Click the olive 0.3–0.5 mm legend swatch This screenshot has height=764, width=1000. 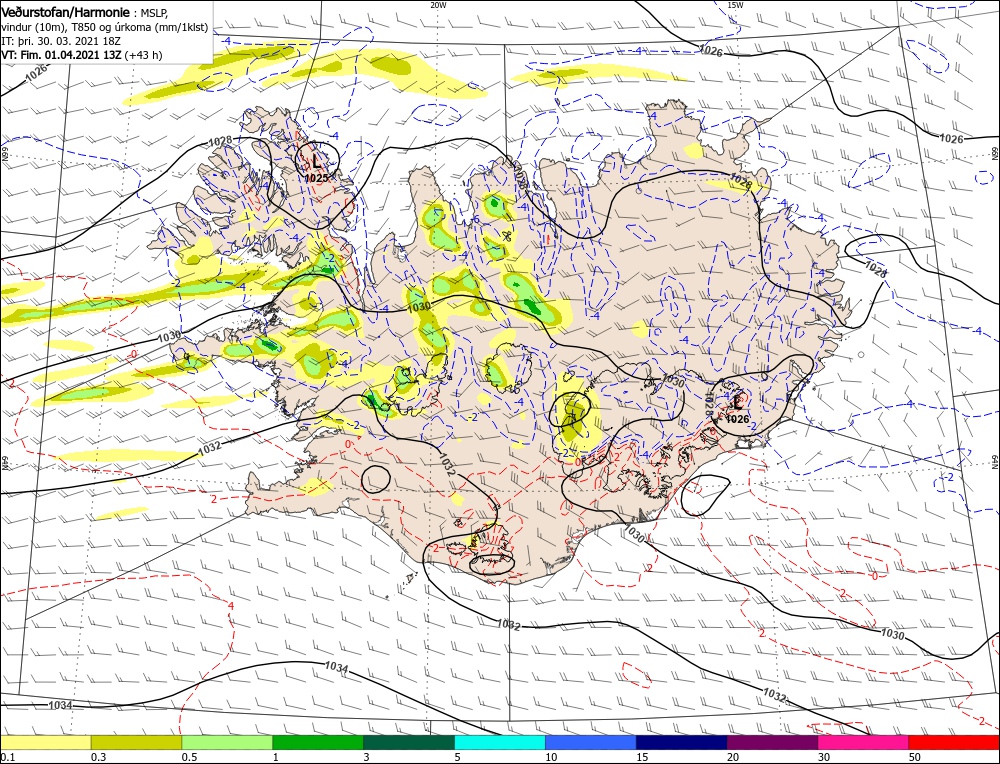(x=136, y=742)
